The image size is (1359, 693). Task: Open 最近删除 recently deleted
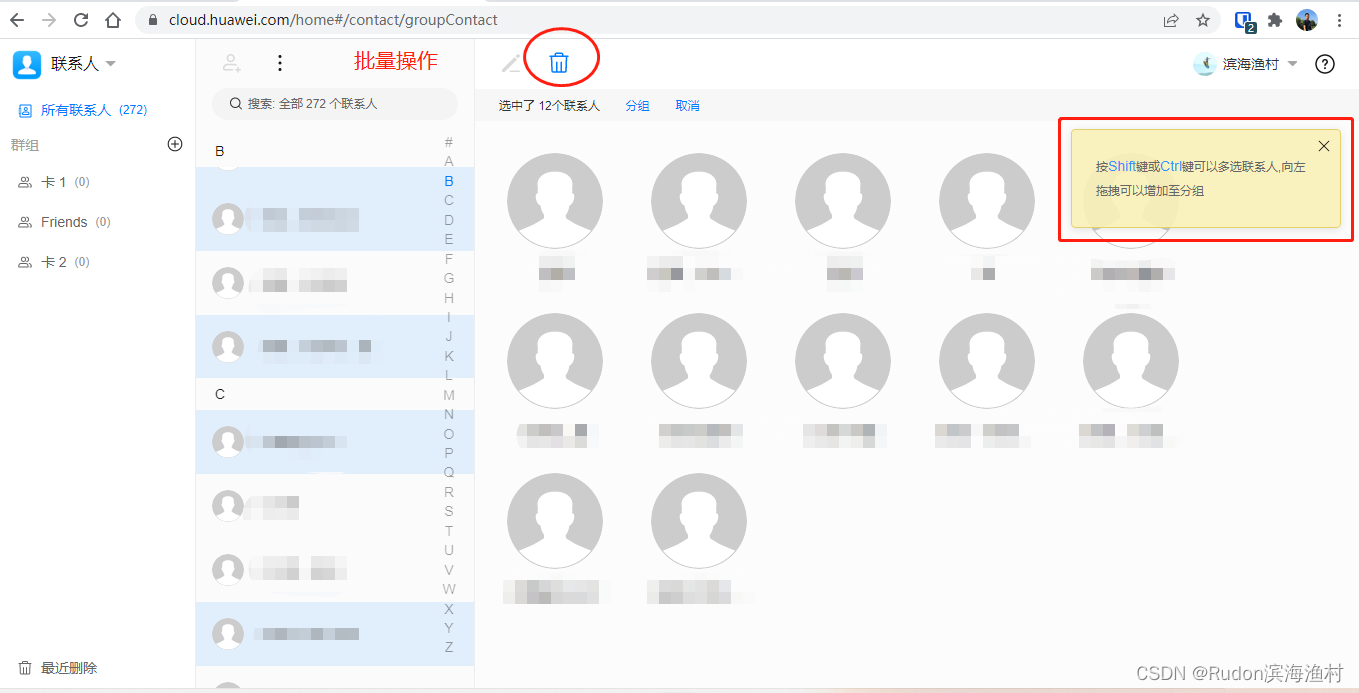[58, 668]
